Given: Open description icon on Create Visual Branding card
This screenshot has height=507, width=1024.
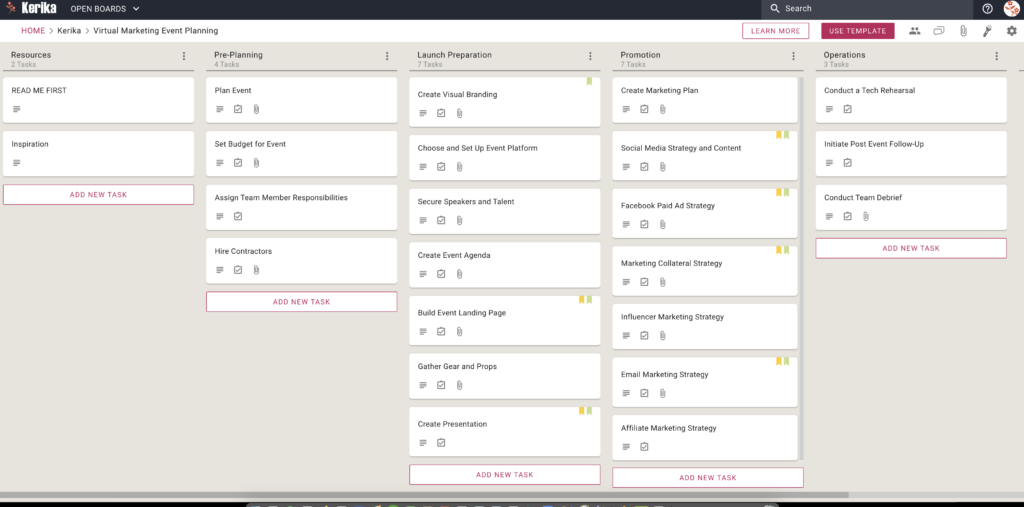Looking at the screenshot, I should coord(423,113).
